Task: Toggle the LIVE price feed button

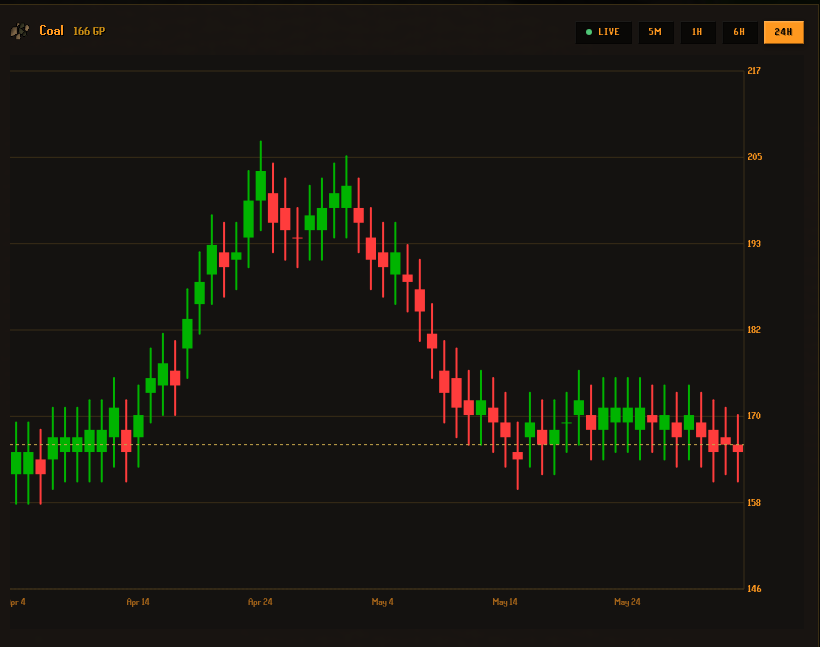Action: (x=603, y=32)
